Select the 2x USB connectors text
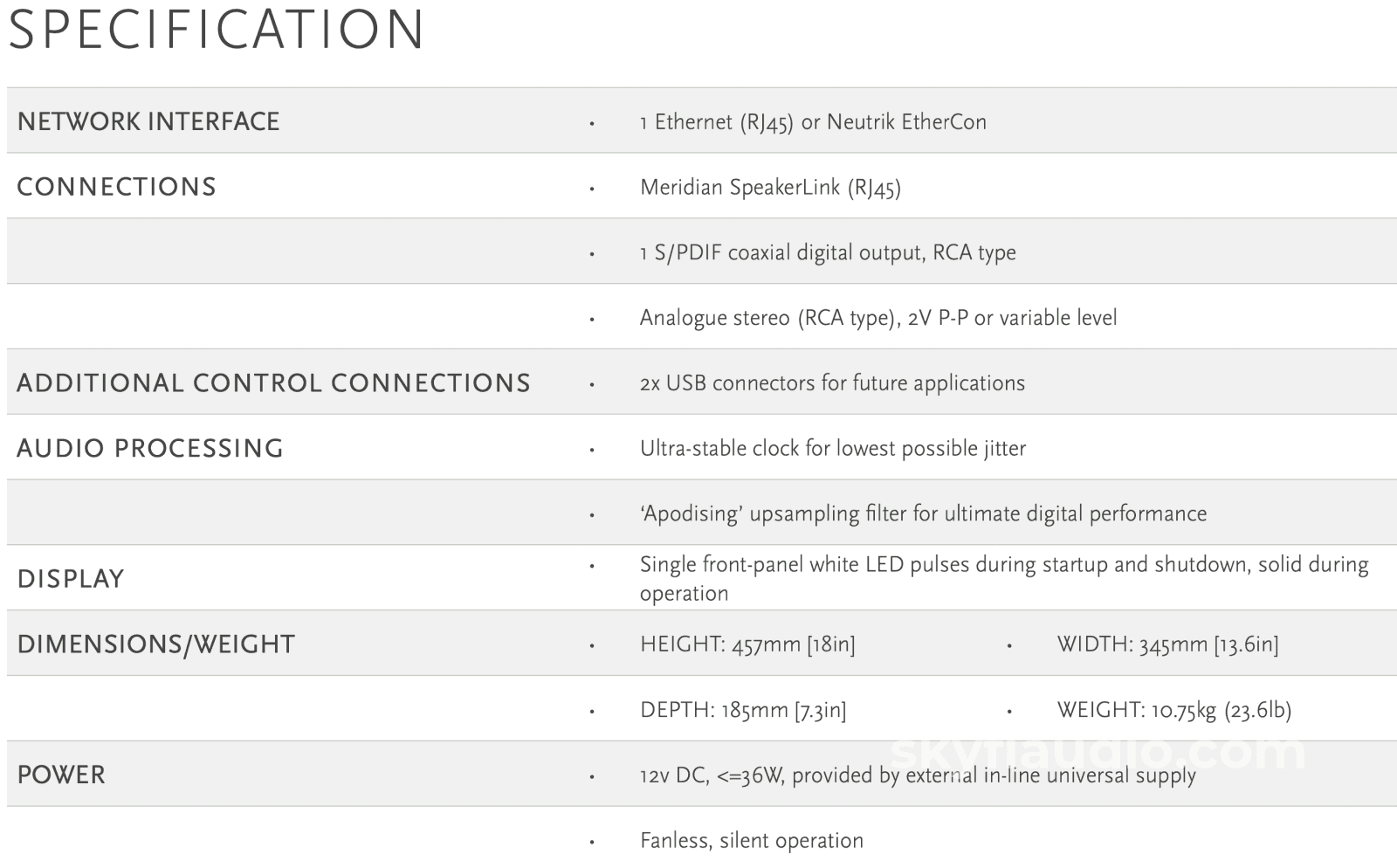Screen dimensions: 1397x868 (832, 383)
